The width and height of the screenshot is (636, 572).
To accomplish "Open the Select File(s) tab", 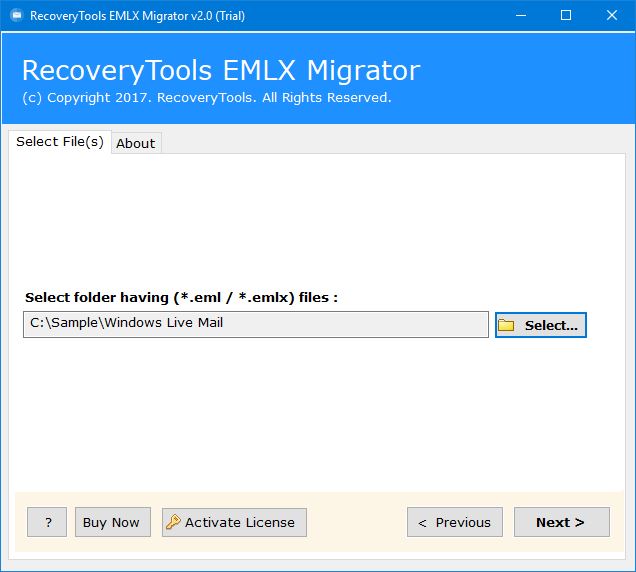I will (x=60, y=142).
